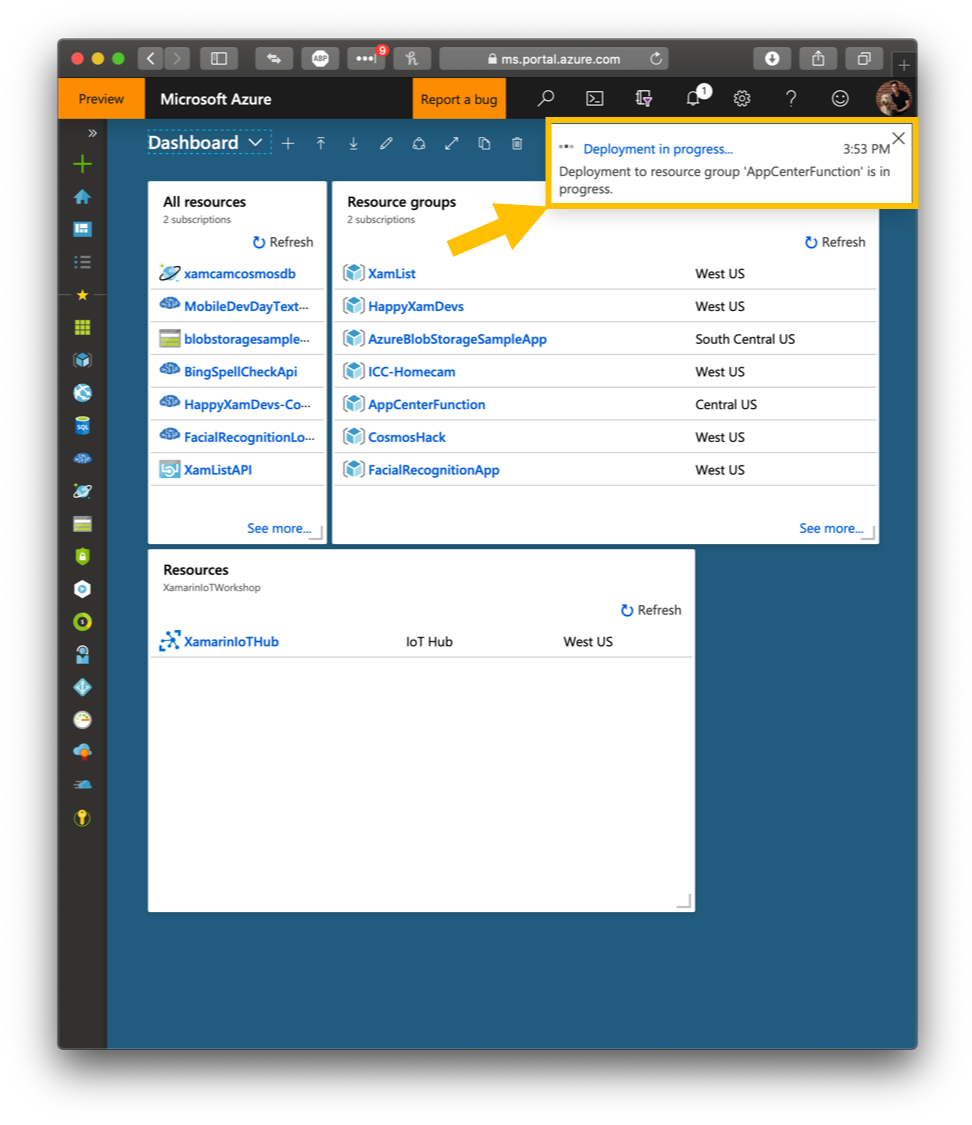Open All services list icon in sidebar
Screen dimensions: 972x1125
tap(82, 262)
